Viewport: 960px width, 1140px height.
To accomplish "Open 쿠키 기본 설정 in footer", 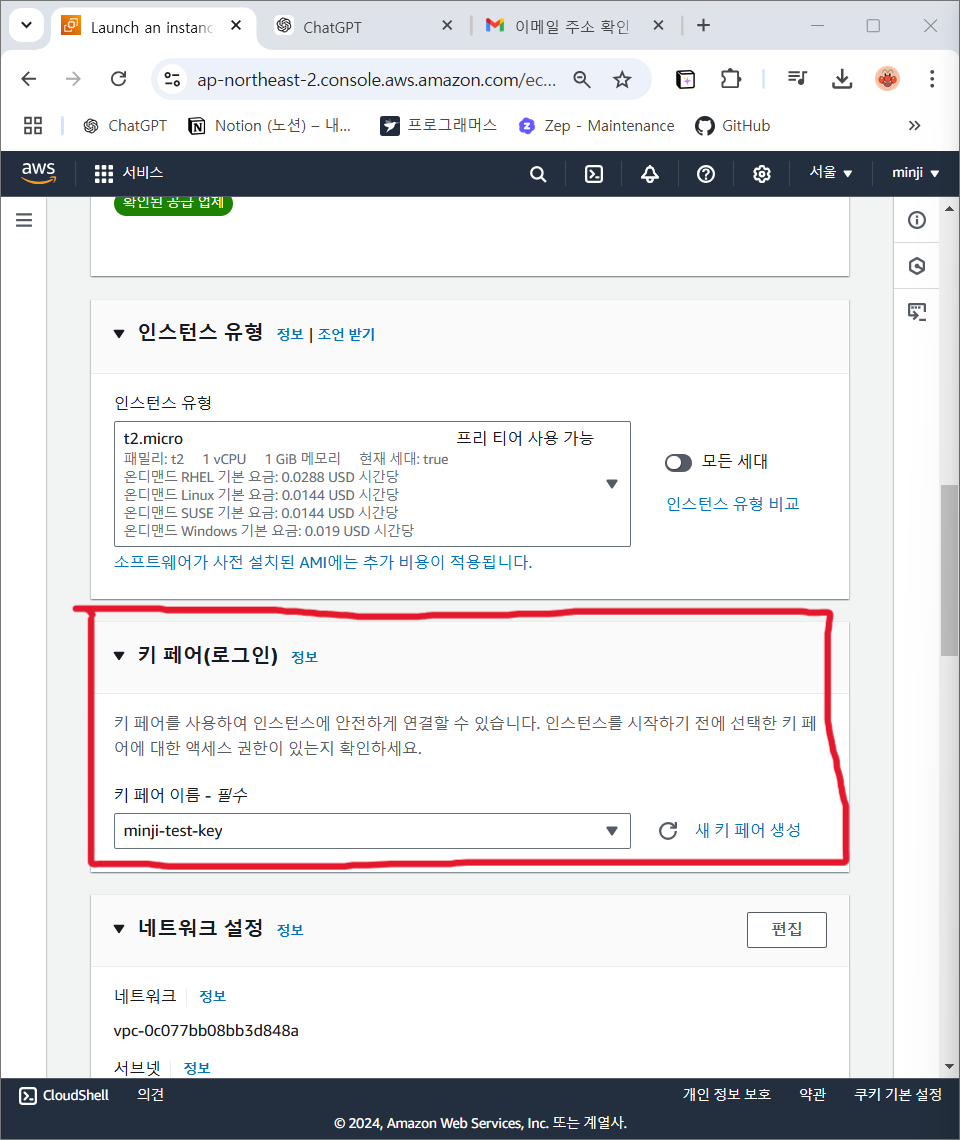I will 897,1095.
